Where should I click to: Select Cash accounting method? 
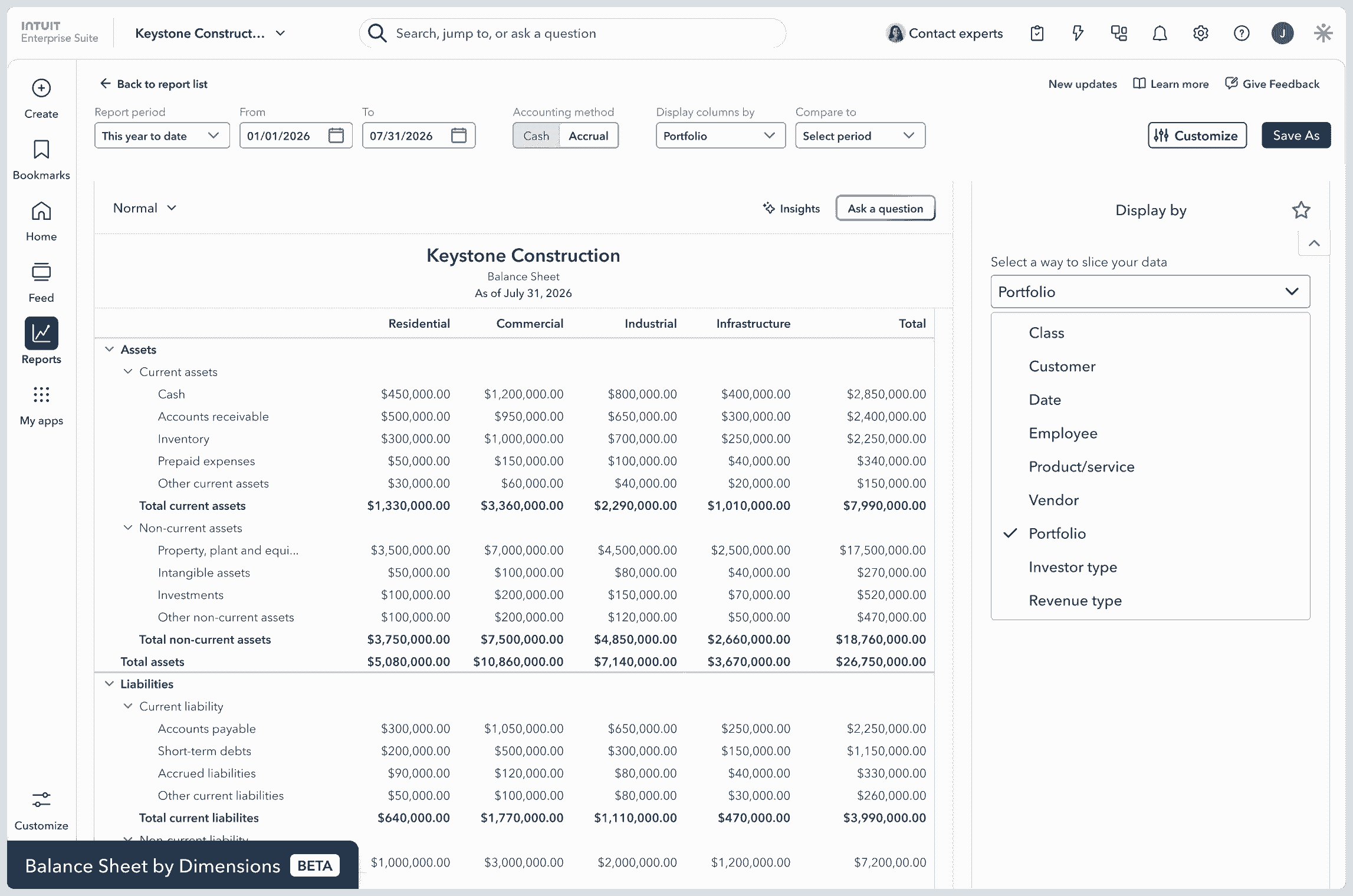point(536,136)
